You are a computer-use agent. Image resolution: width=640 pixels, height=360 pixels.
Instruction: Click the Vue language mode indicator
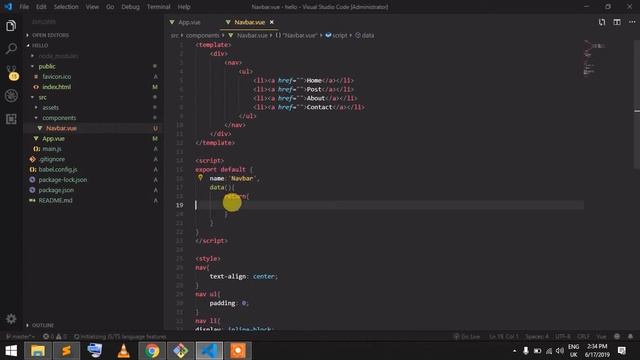(601, 337)
